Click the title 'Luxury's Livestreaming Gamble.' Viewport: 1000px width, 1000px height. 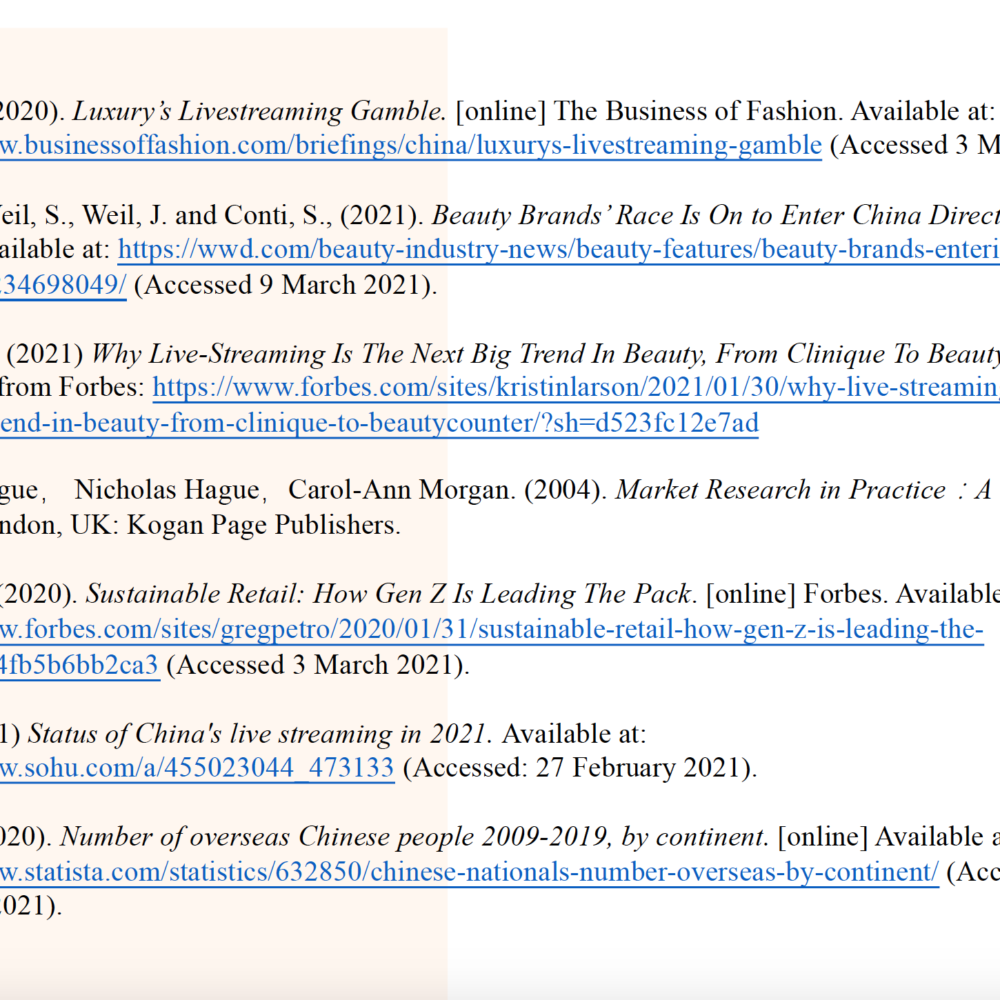pyautogui.click(x=259, y=112)
